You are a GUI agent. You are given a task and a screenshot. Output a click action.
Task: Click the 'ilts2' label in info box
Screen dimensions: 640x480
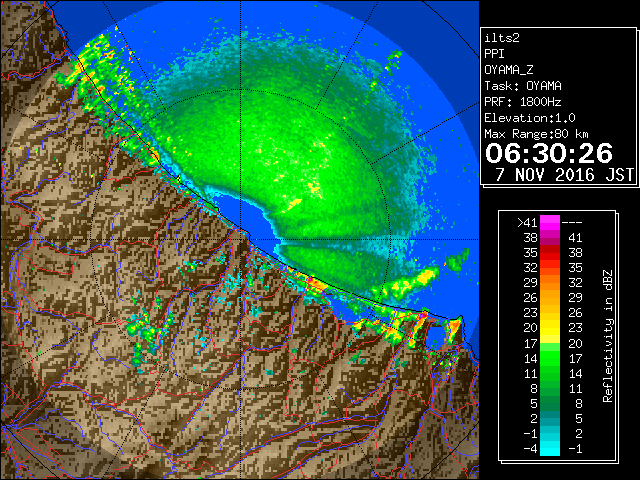[x=502, y=38]
